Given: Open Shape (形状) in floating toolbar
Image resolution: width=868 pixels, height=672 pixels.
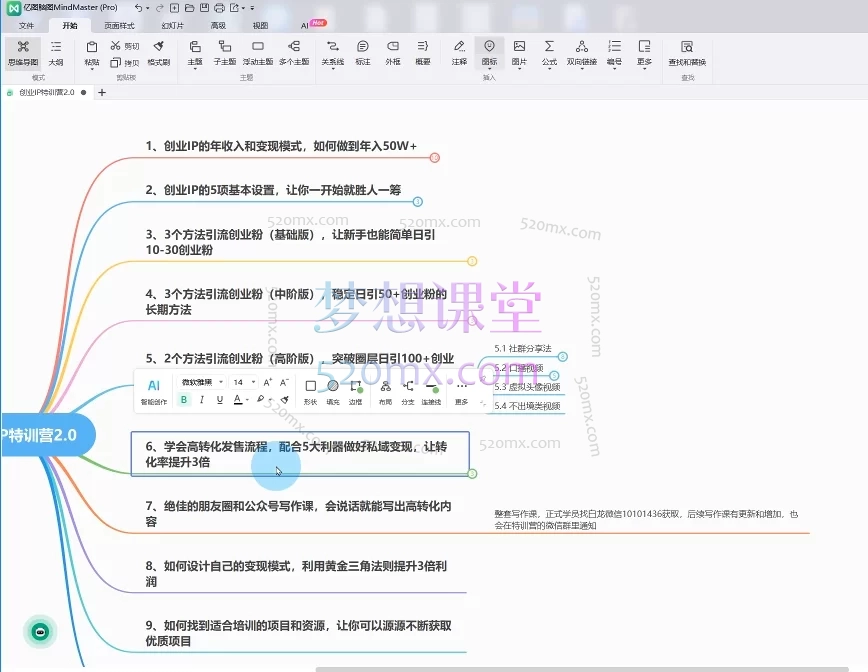Looking at the screenshot, I should pyautogui.click(x=311, y=391).
